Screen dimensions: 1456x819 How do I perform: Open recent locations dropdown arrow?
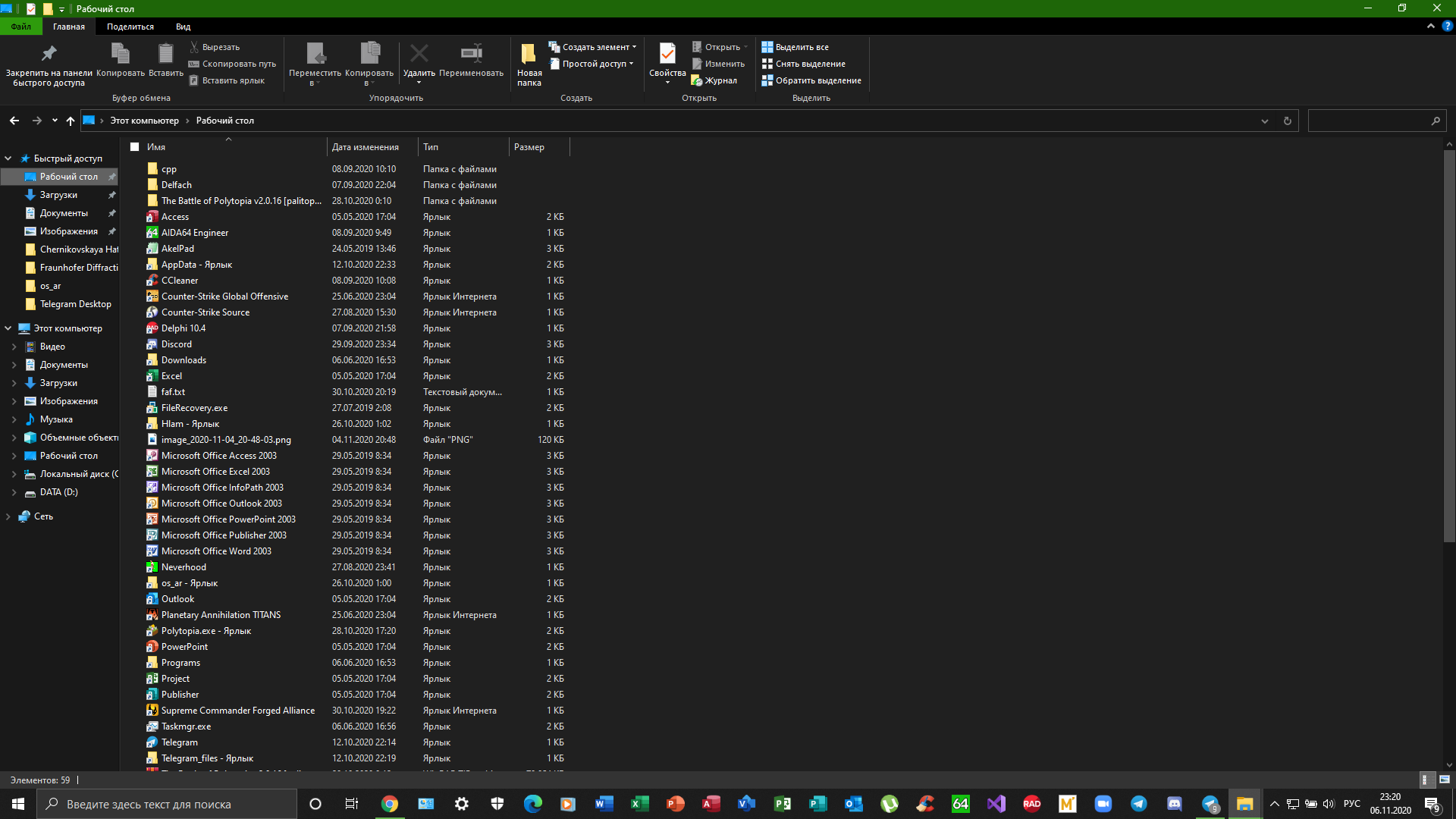point(55,121)
